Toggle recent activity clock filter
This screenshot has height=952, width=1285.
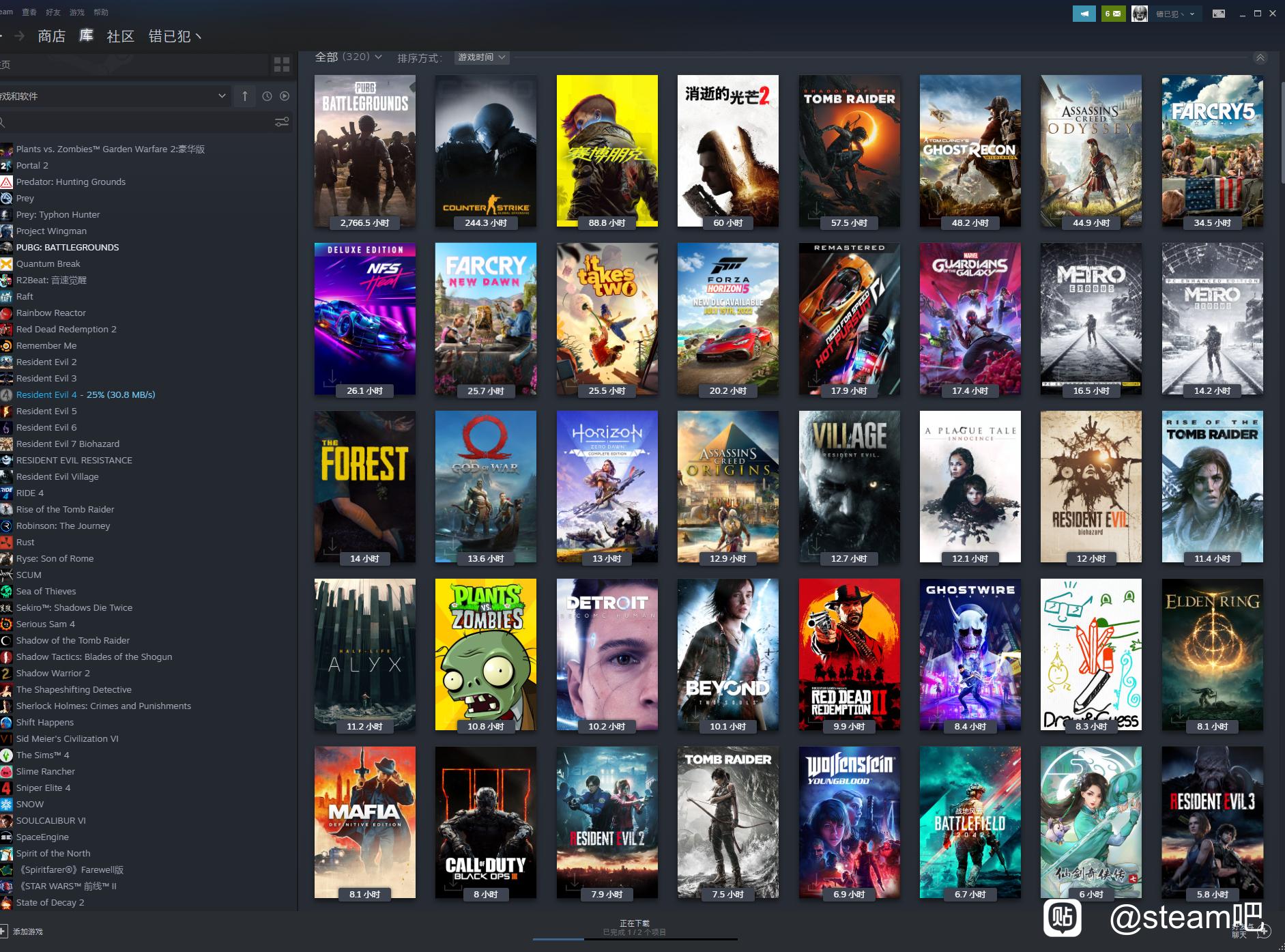point(267,96)
